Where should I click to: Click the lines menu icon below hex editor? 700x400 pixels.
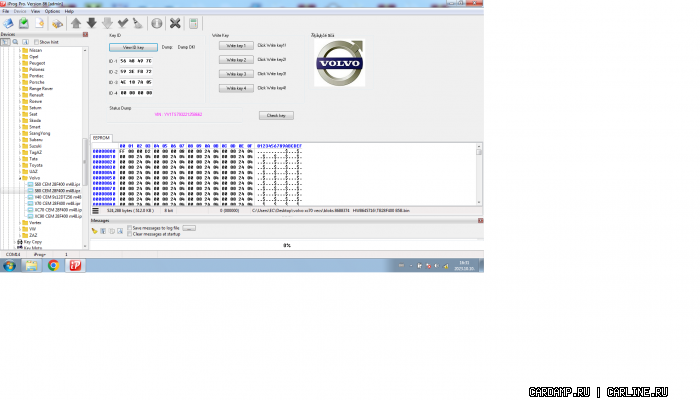(x=96, y=210)
